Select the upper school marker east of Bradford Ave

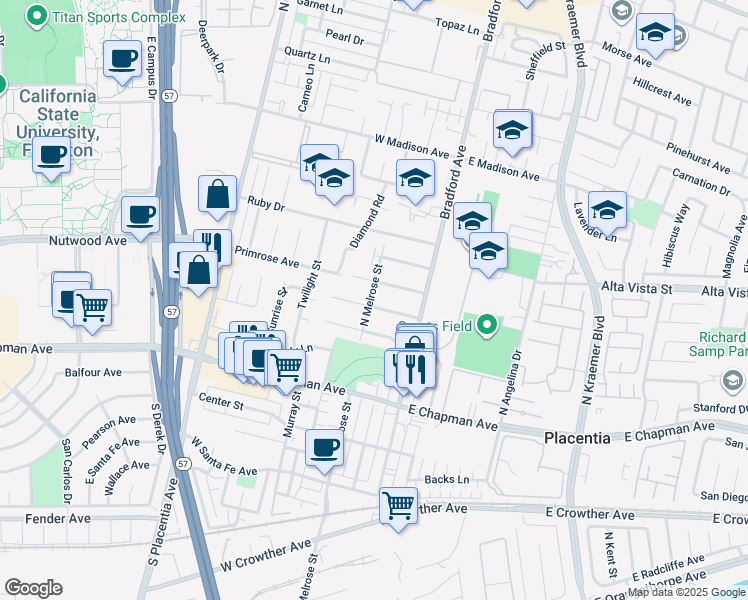click(472, 220)
